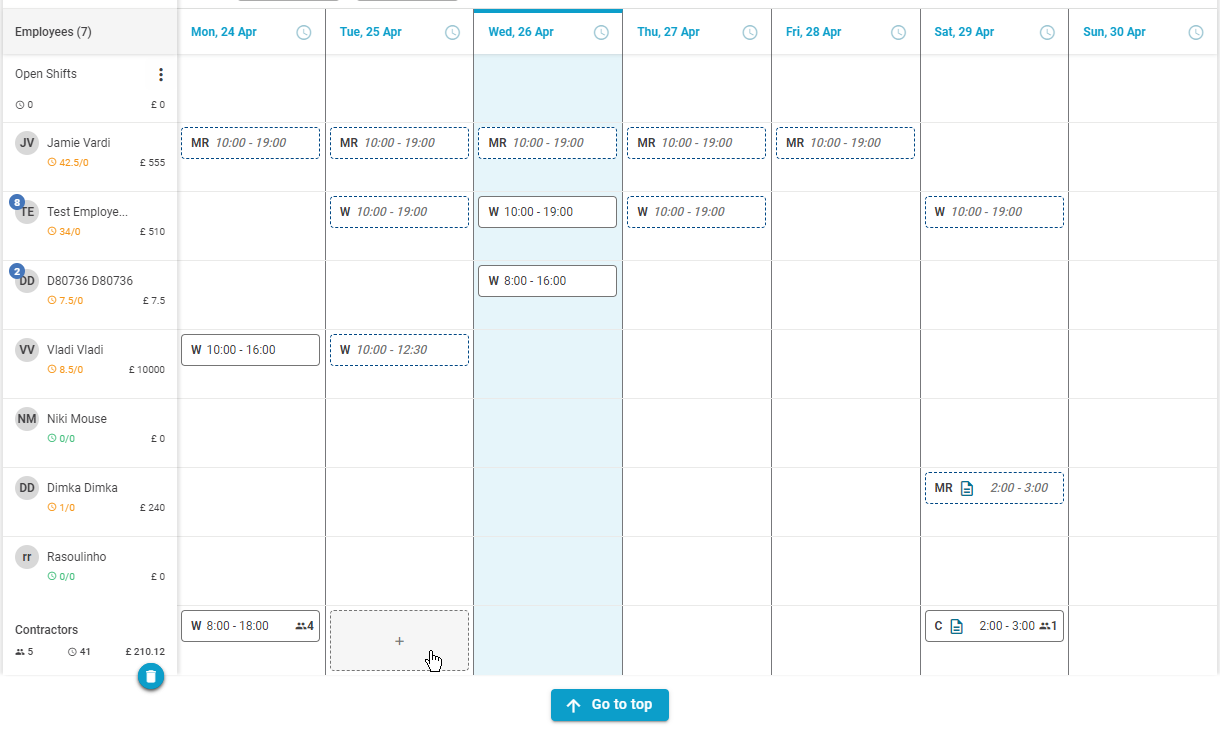This screenshot has width=1220, height=739.
Task: Click the Rasoulinho avatar
Action: pos(27,557)
